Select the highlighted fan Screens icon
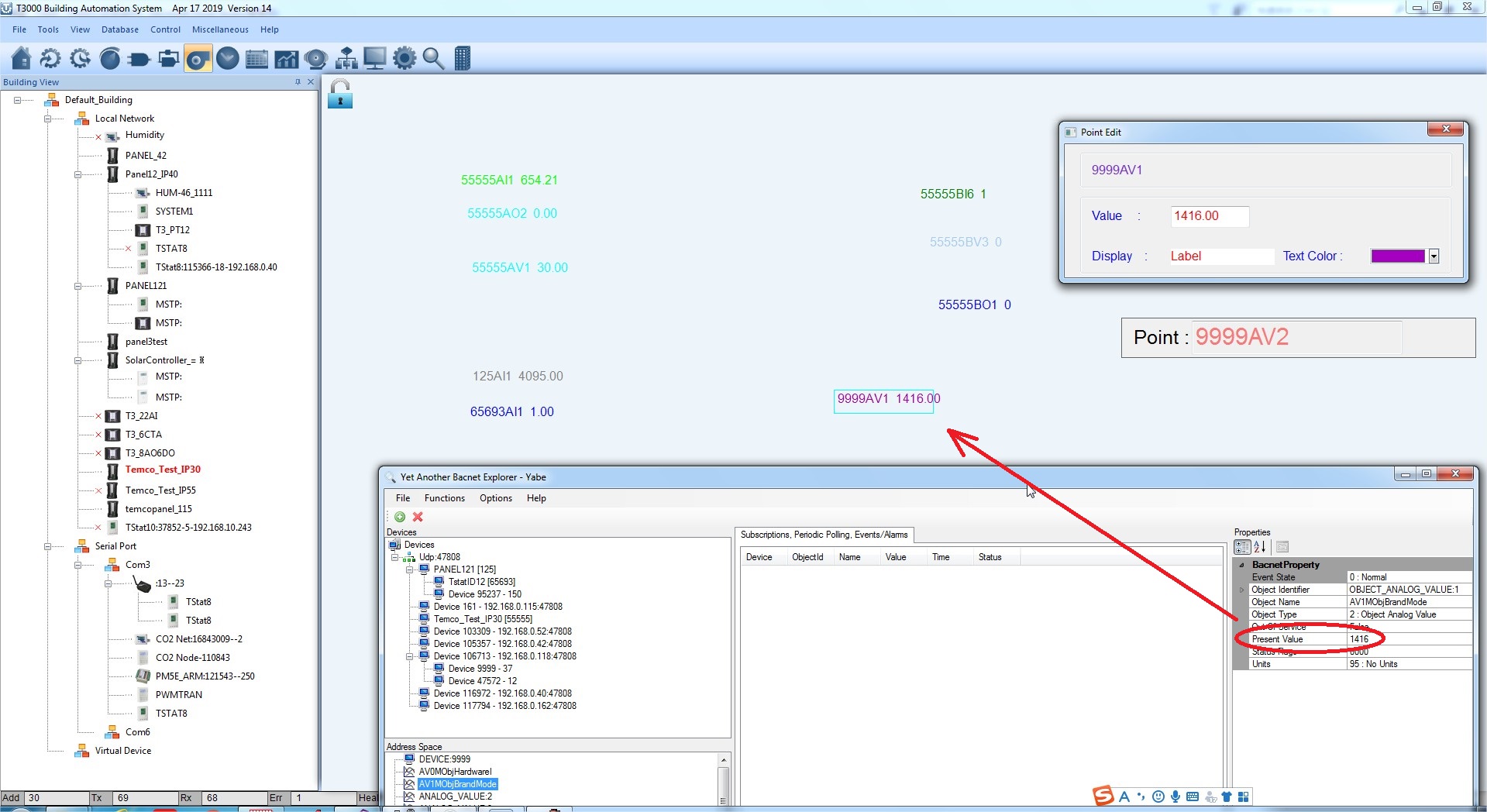Viewport: 1487px width, 812px height. point(198,59)
